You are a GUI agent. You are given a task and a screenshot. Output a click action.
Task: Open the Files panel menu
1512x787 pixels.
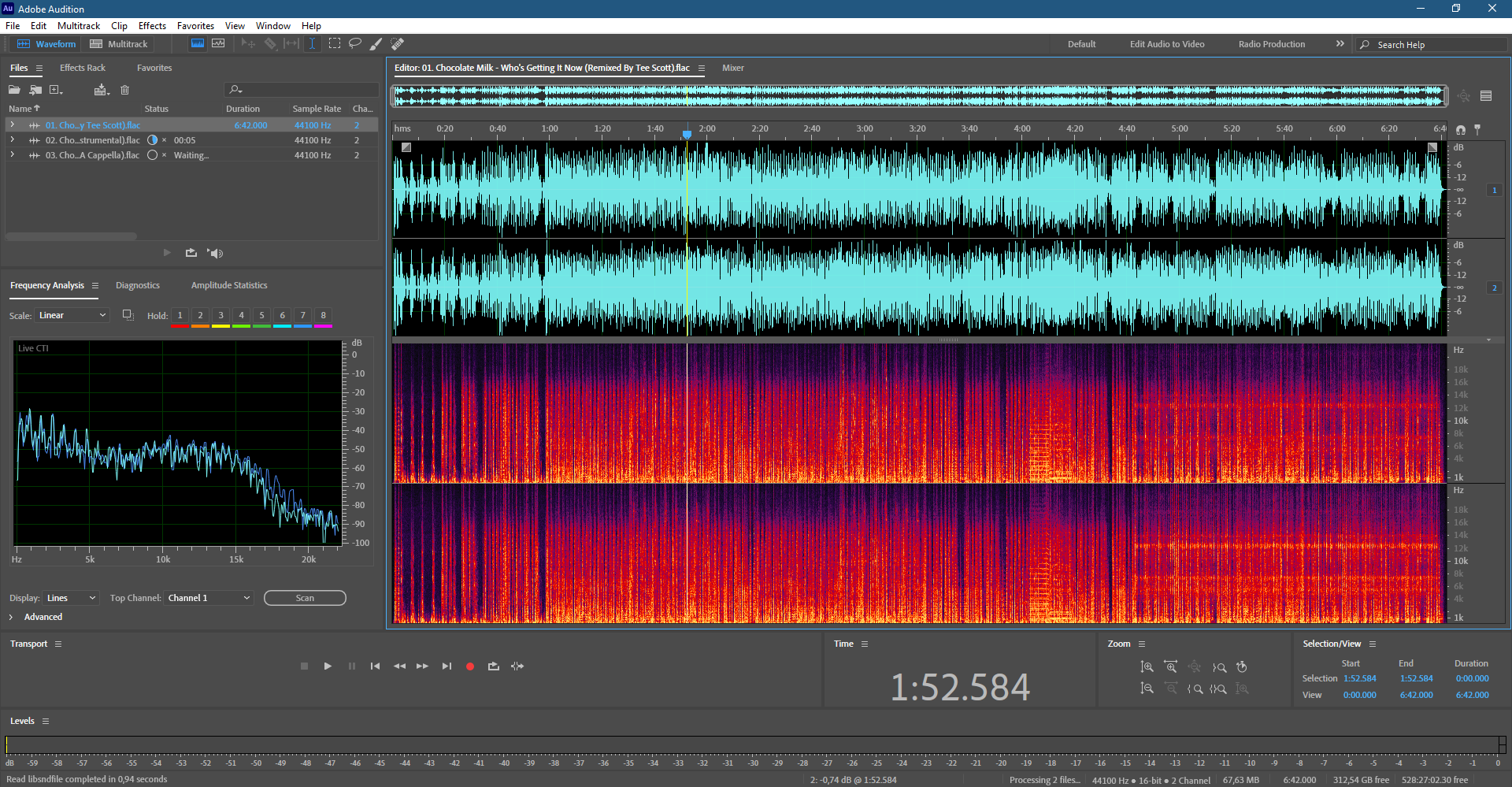(39, 68)
